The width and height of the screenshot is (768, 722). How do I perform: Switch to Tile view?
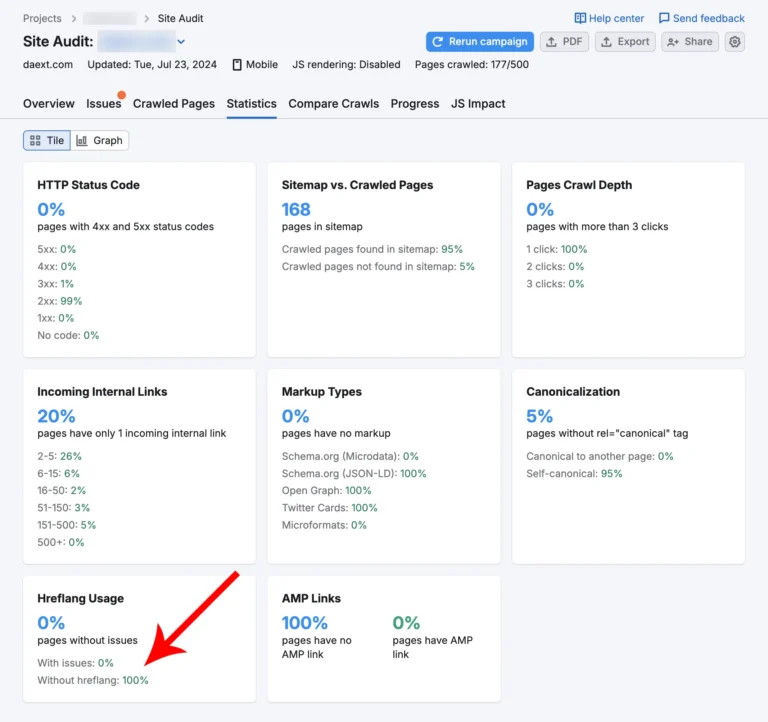coord(47,141)
